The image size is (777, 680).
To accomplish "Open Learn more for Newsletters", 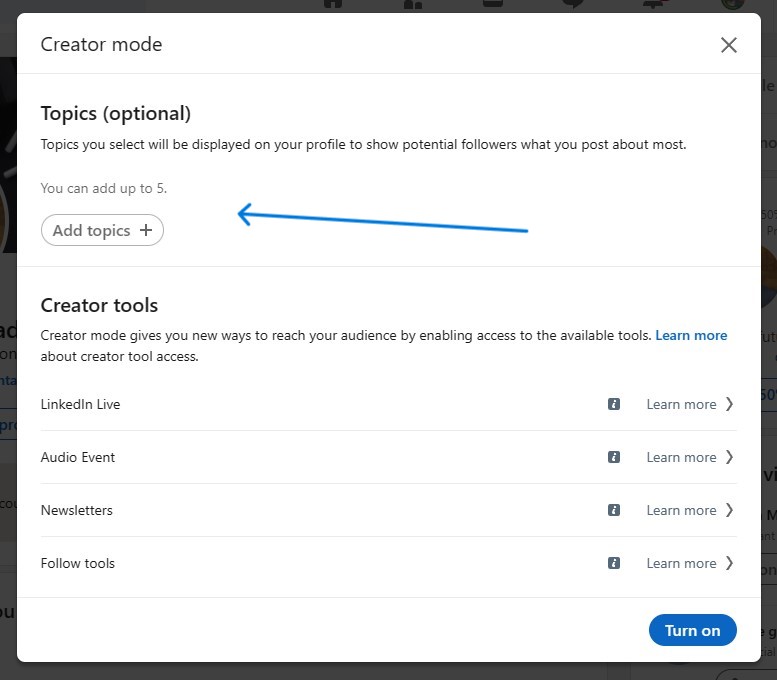I will [x=681, y=510].
